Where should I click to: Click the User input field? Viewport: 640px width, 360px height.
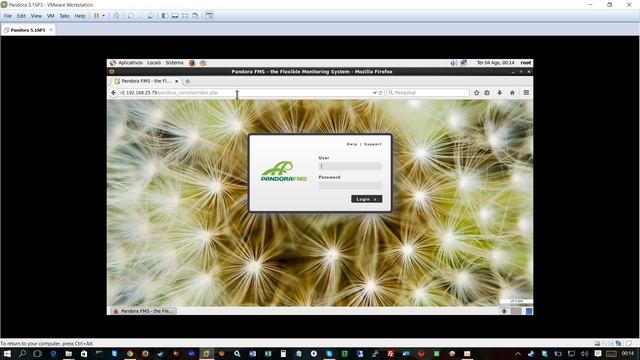350,166
